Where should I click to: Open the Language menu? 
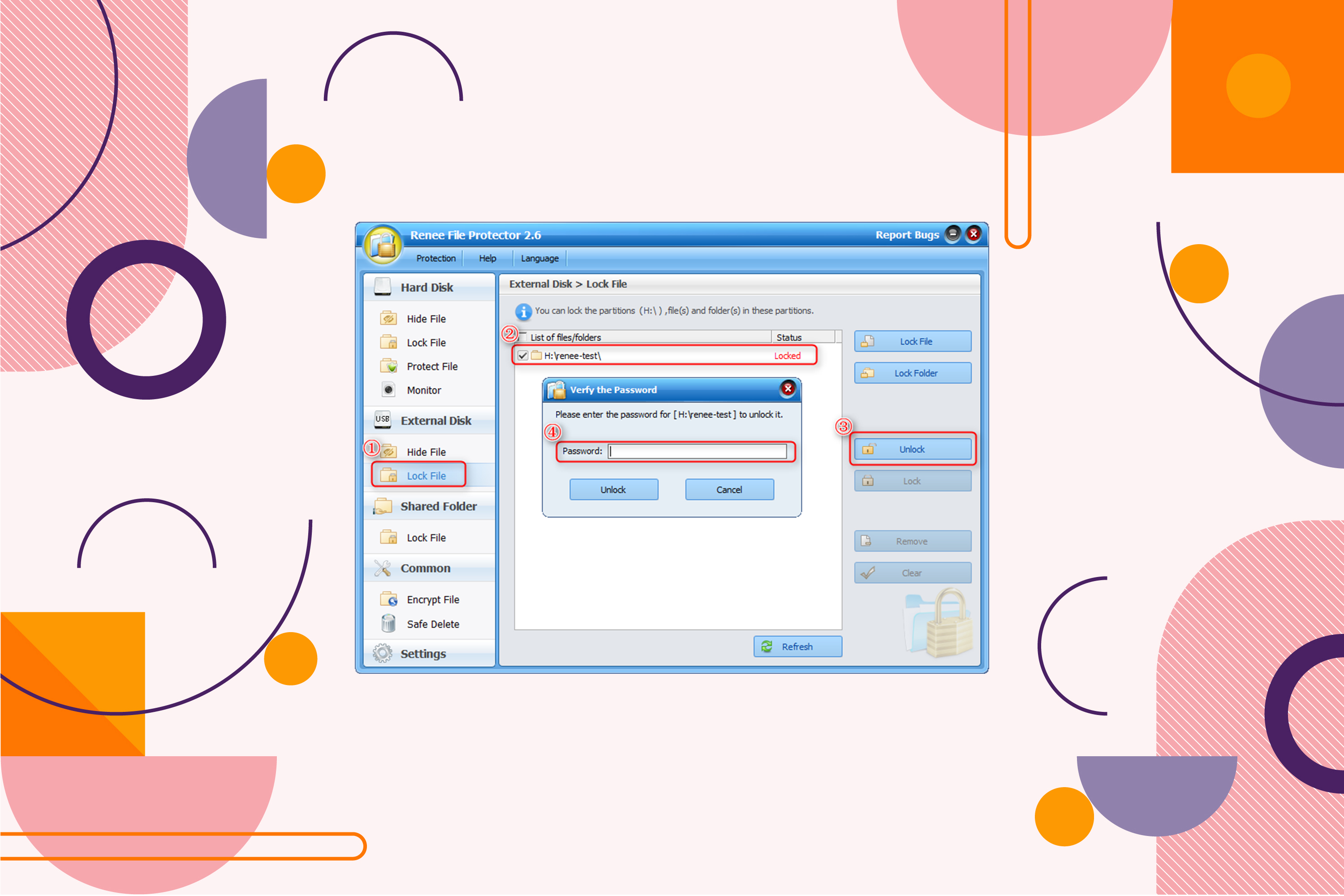[x=539, y=258]
